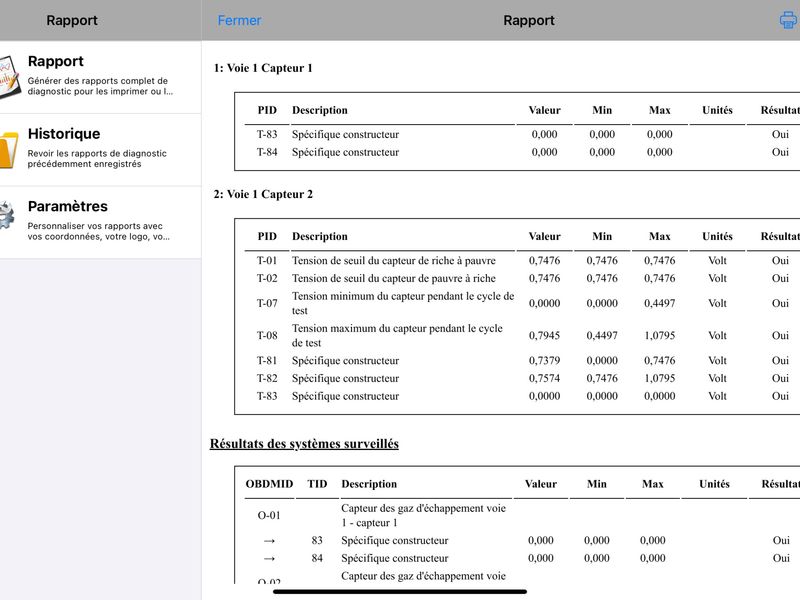Click the first arrow icon under O-01
This screenshot has width=800, height=600.
pyautogui.click(x=269, y=541)
